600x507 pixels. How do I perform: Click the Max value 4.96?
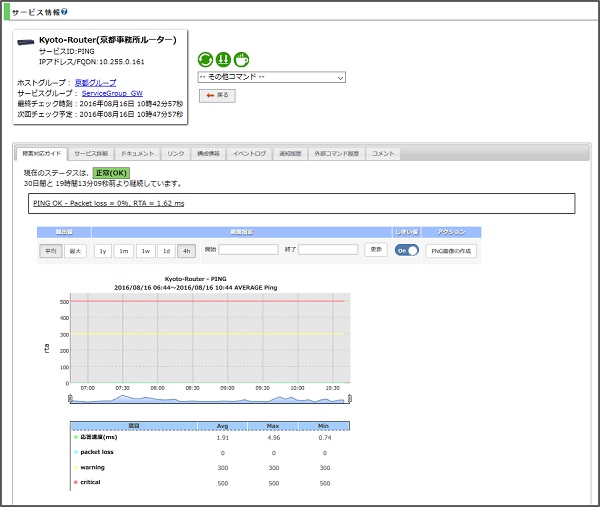[274, 438]
